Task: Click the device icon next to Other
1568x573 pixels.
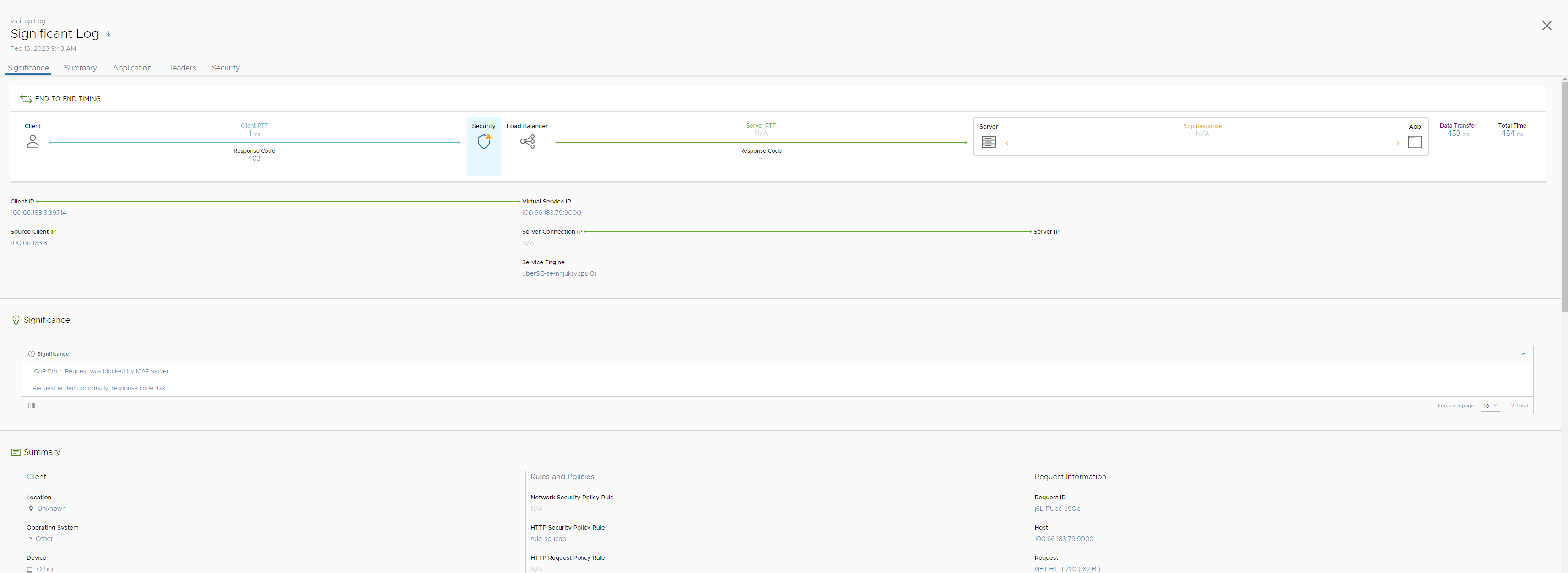Action: (x=30, y=569)
